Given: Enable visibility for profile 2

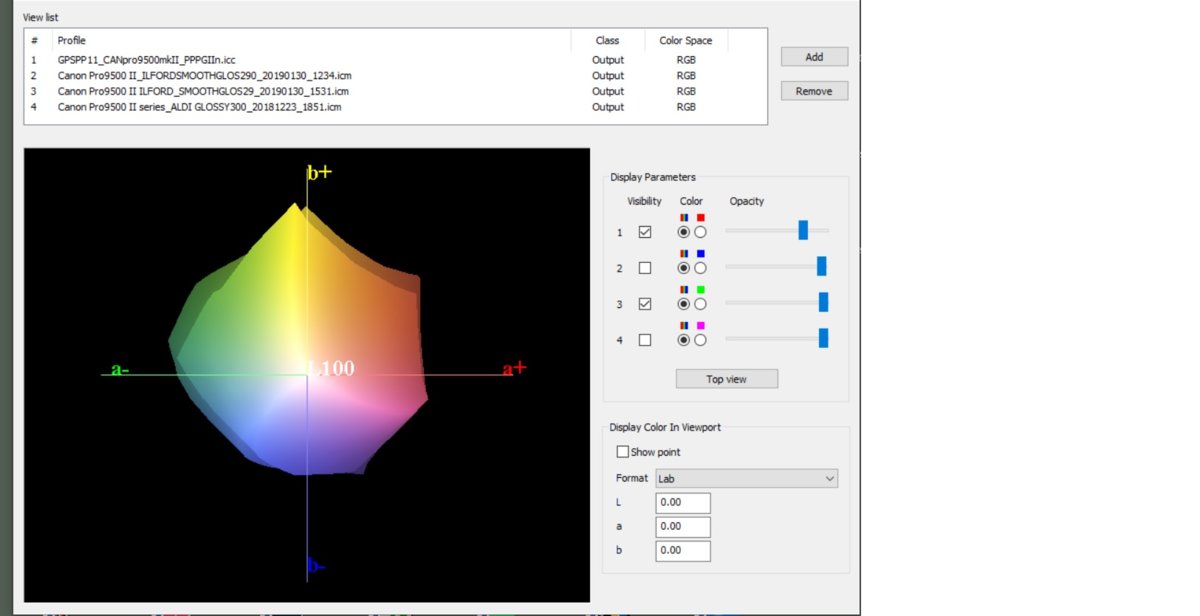Looking at the screenshot, I should click(644, 268).
